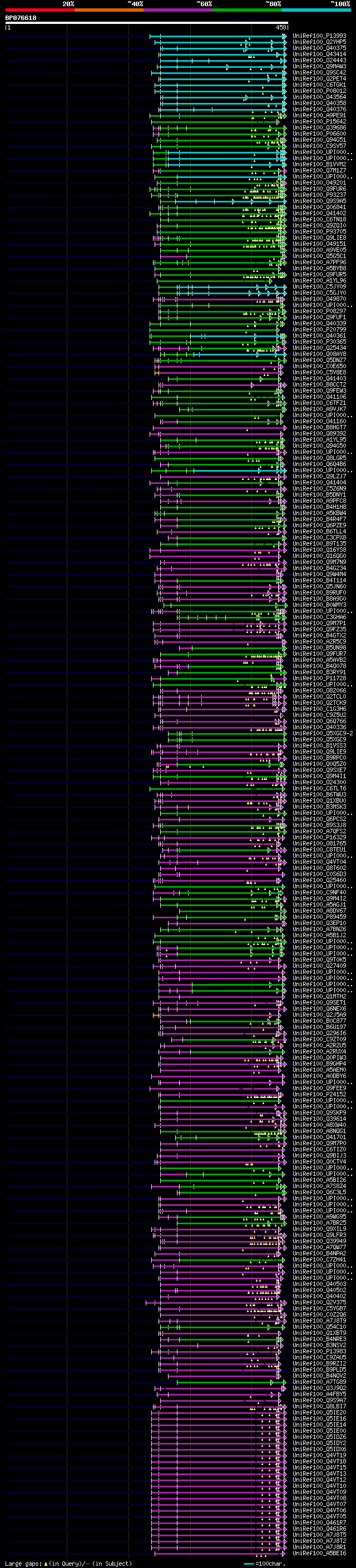Select the UniRef100_B1VVM2 hit label
356x1568 pixels.
coord(319,164)
